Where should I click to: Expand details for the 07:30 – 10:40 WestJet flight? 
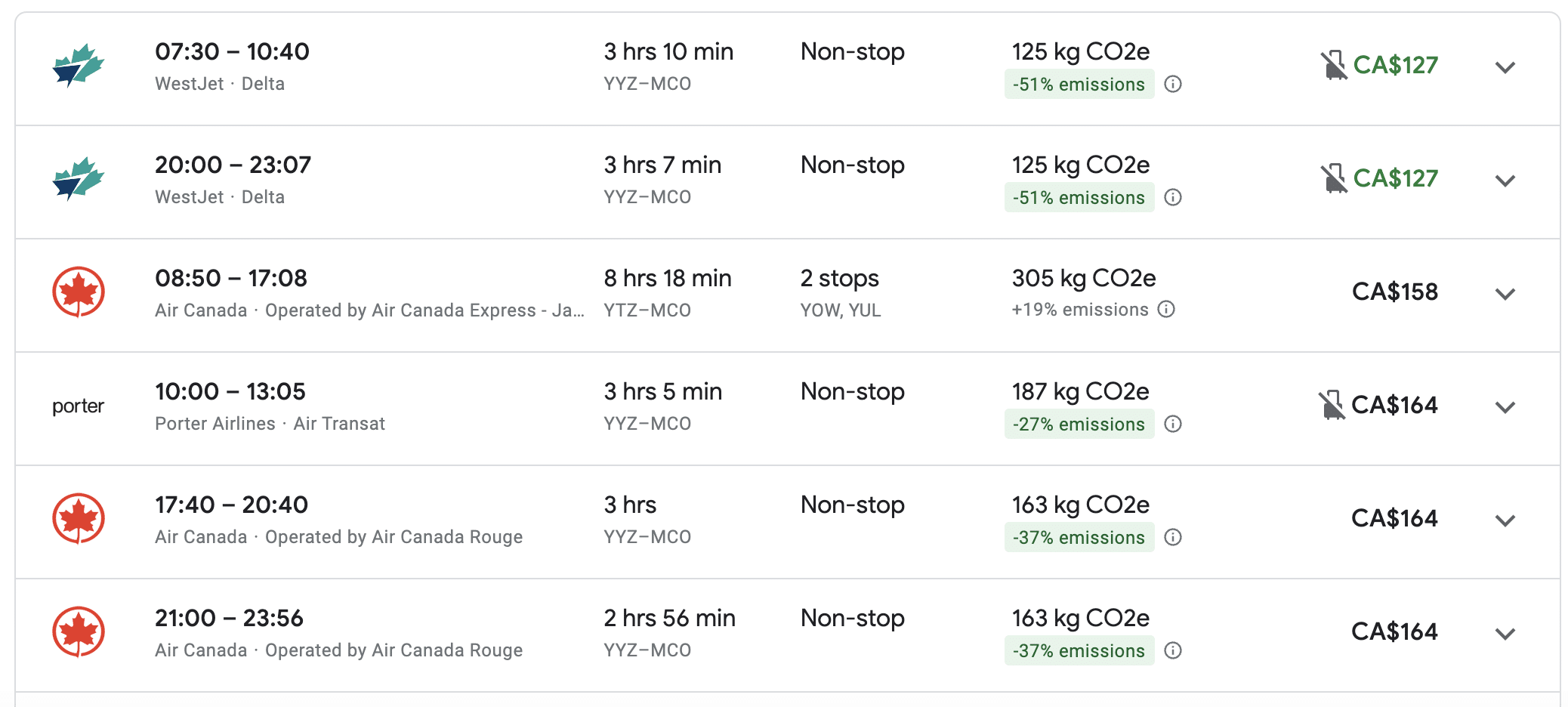[1505, 67]
